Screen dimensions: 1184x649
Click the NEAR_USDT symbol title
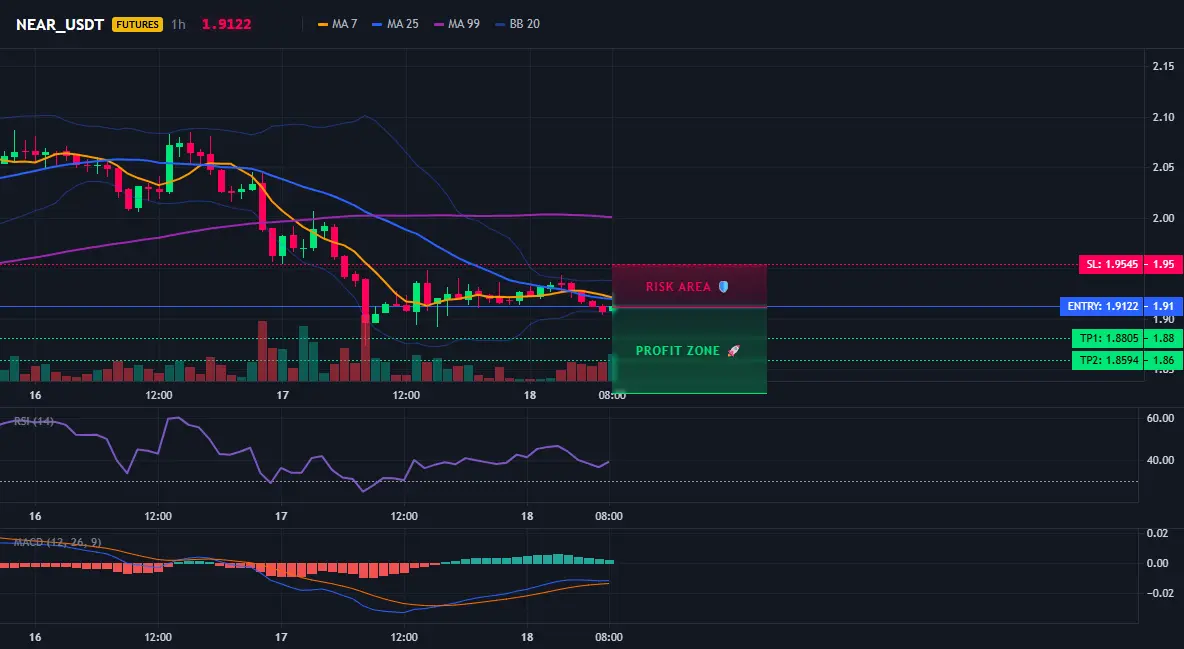pyautogui.click(x=60, y=24)
